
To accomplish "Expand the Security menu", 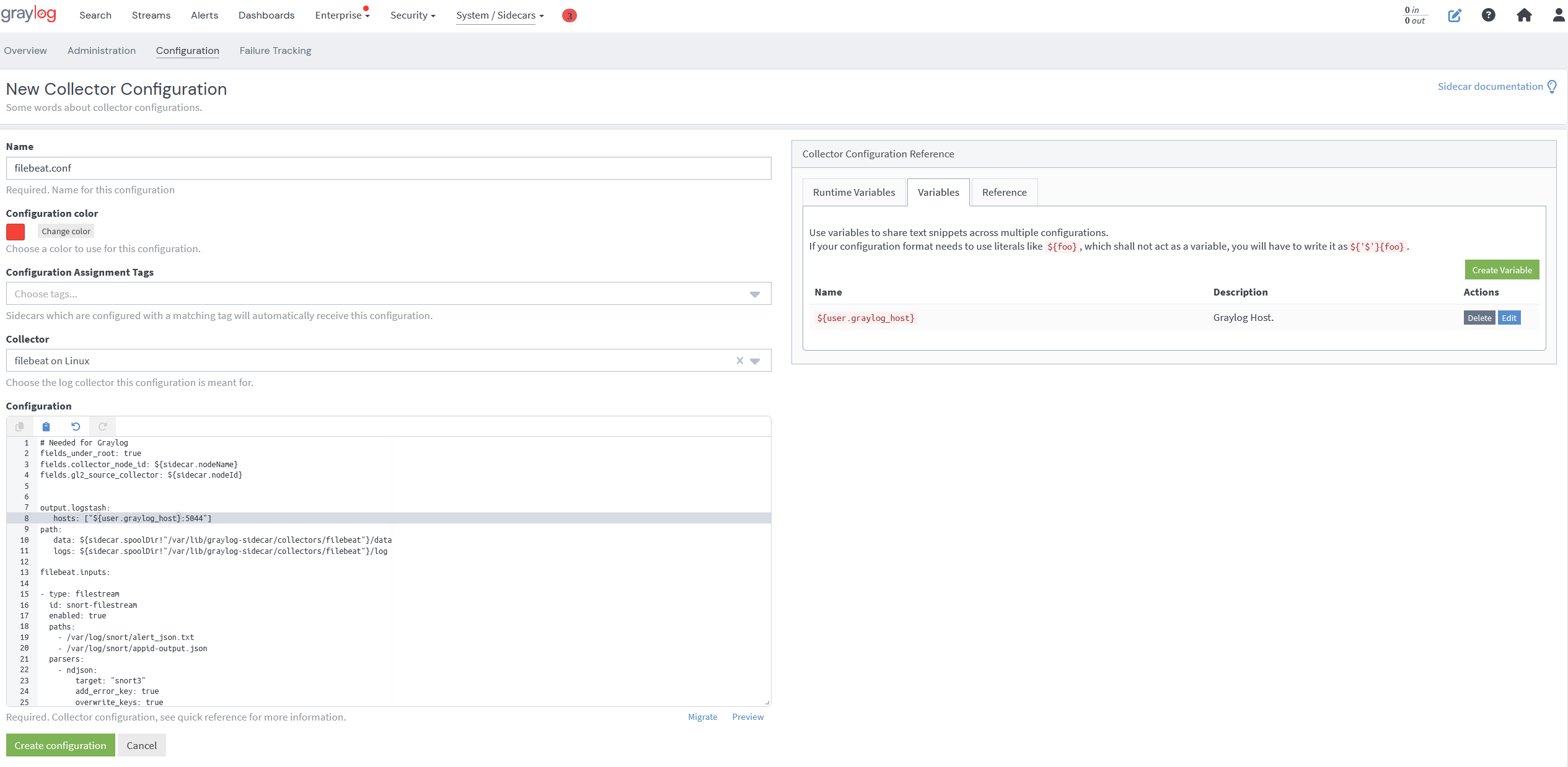I will 413,15.
